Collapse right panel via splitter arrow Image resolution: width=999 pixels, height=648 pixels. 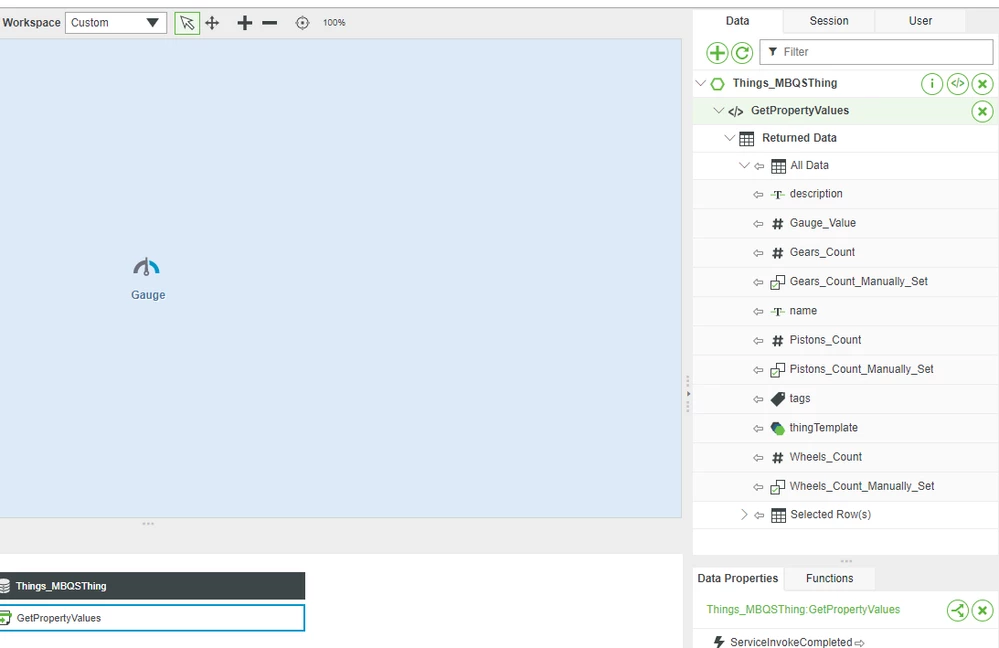[x=687, y=394]
